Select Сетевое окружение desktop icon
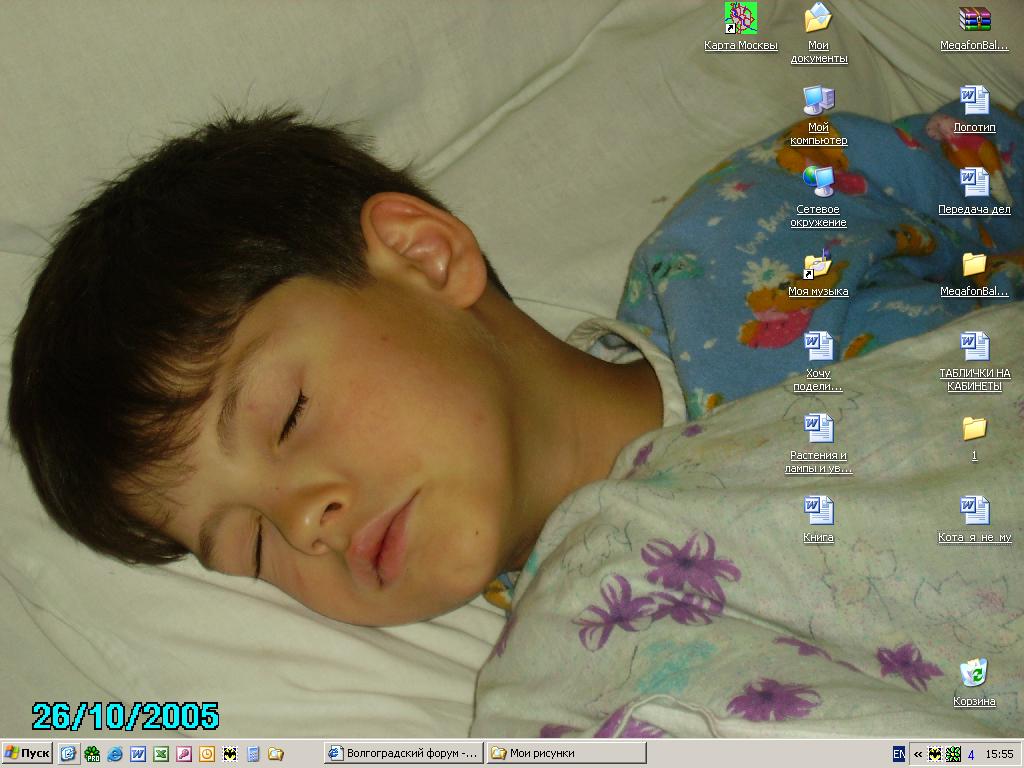1024x768 pixels. point(818,182)
